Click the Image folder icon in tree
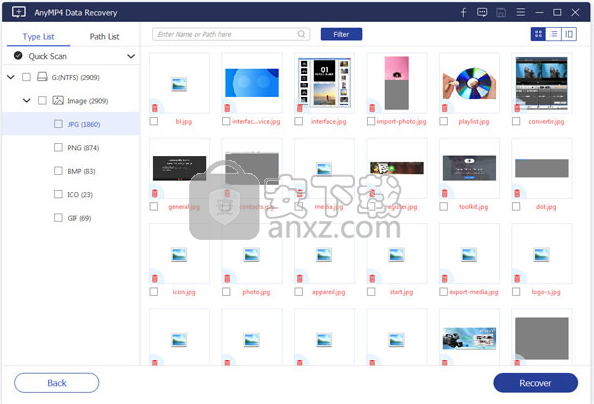594x404 pixels. (x=58, y=100)
